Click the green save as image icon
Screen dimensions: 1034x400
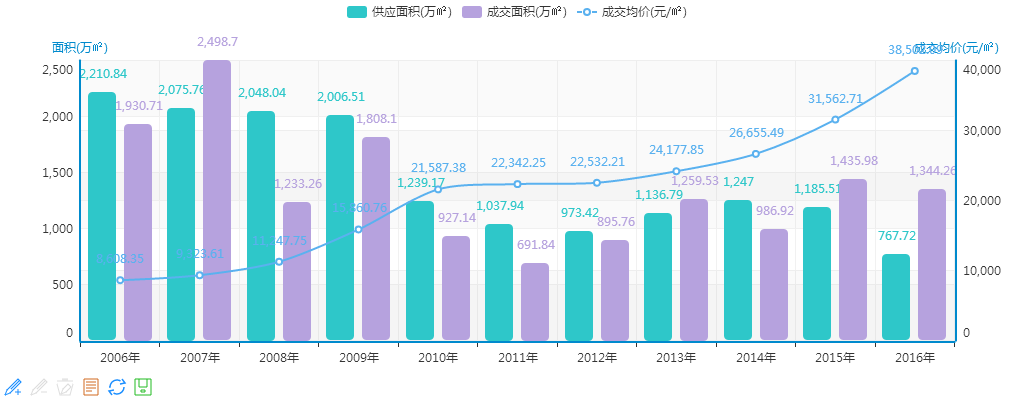(143, 386)
